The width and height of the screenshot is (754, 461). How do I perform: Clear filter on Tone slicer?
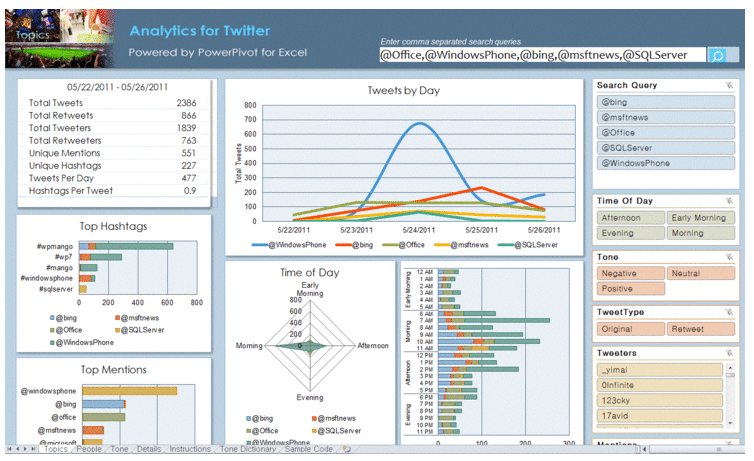729,257
